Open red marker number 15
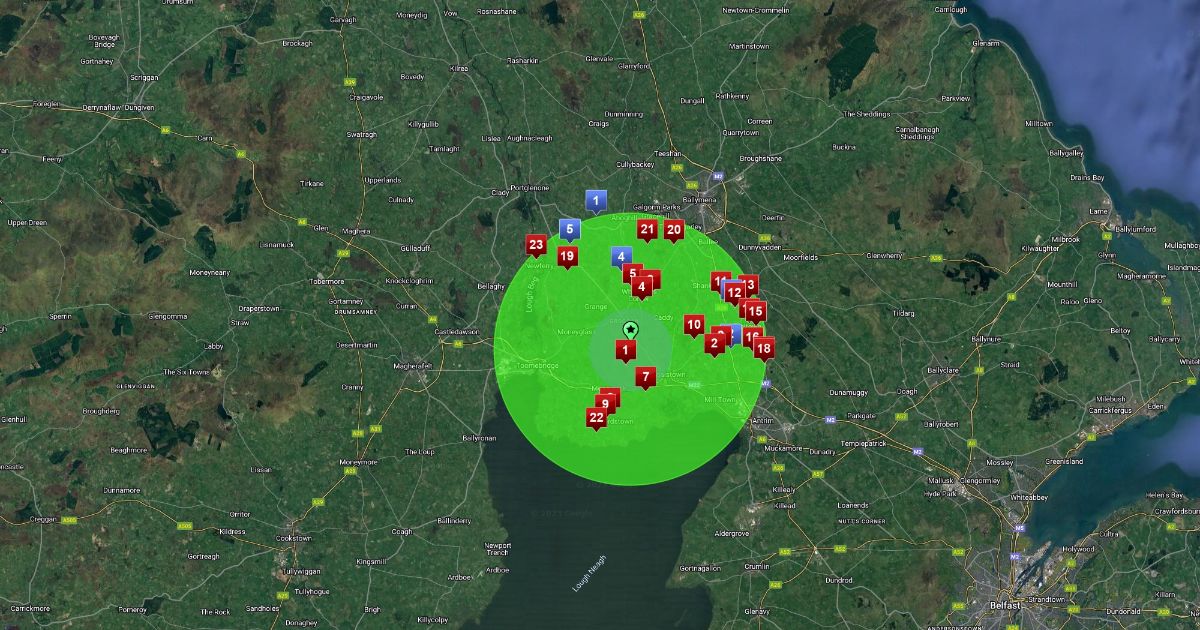Viewport: 1200px width, 630px height. (755, 310)
